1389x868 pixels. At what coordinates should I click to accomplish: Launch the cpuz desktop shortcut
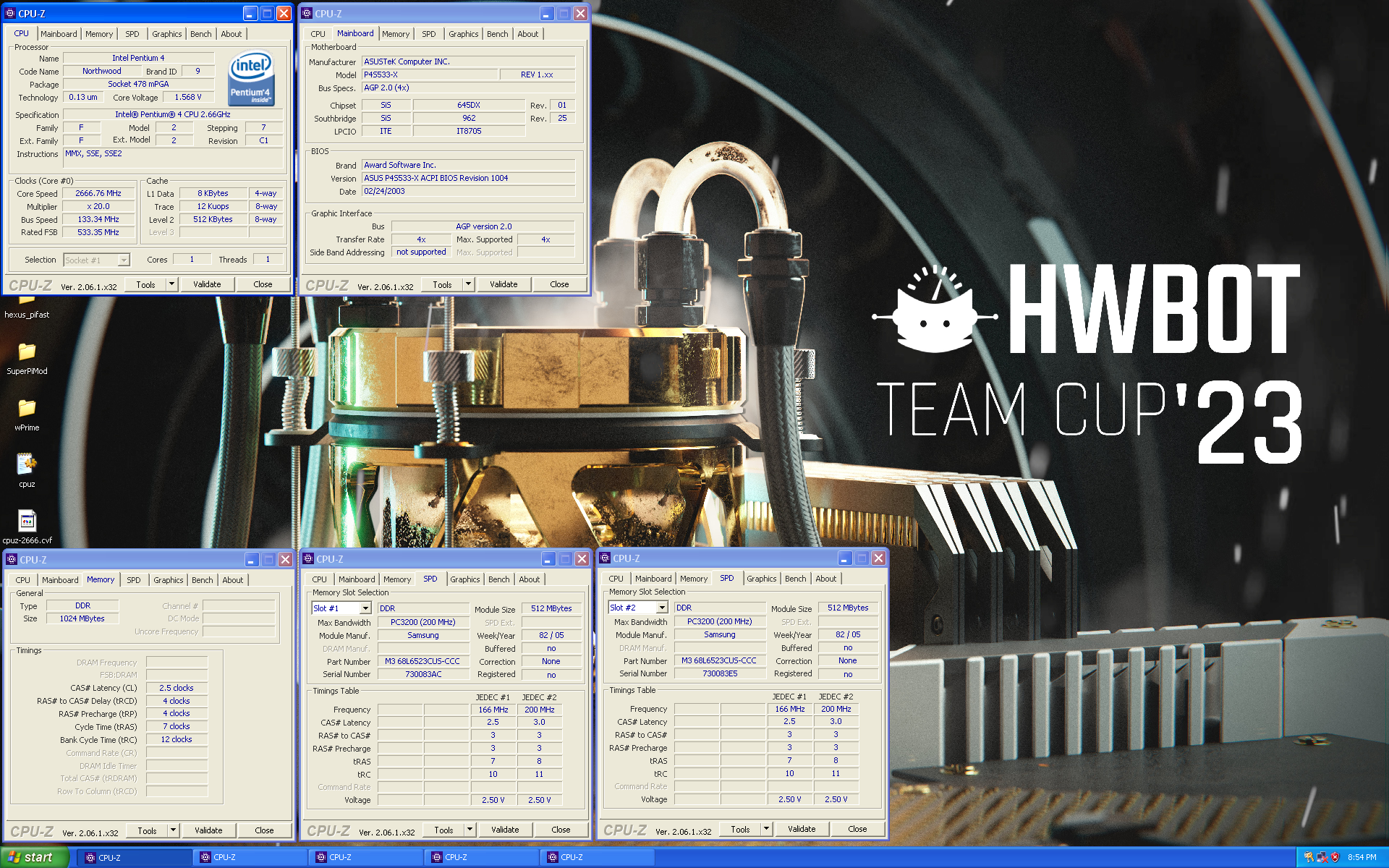tap(27, 464)
